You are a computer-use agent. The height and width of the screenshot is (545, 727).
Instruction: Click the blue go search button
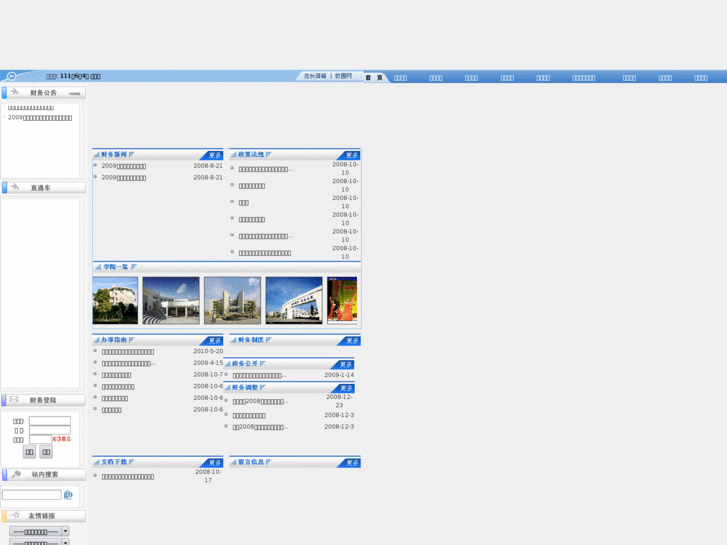[68, 495]
